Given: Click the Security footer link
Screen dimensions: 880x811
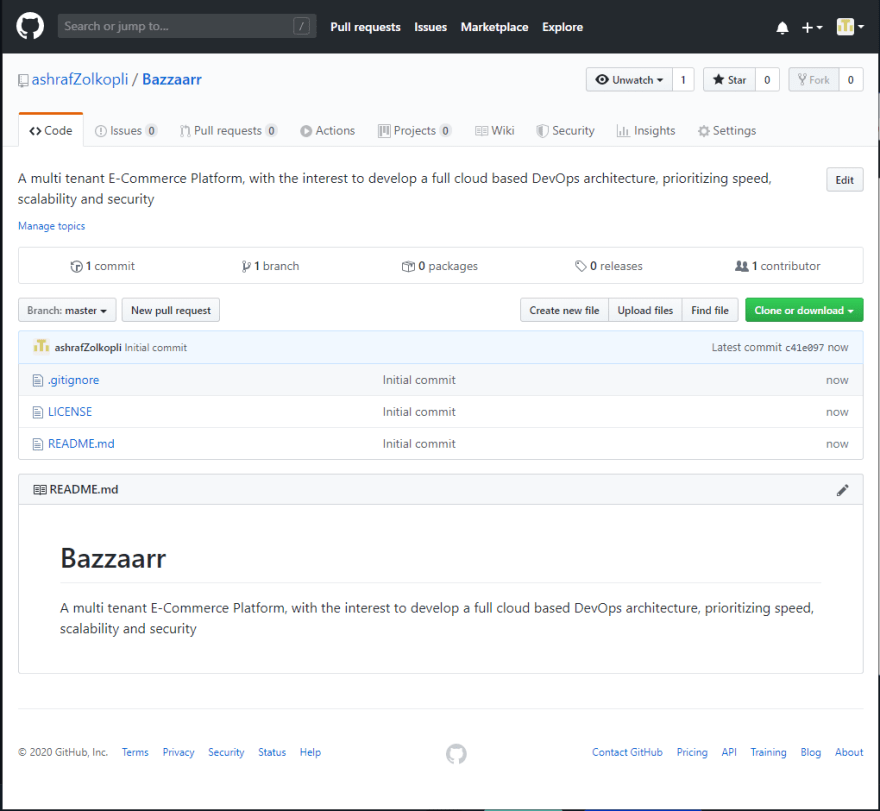Looking at the screenshot, I should click(226, 752).
